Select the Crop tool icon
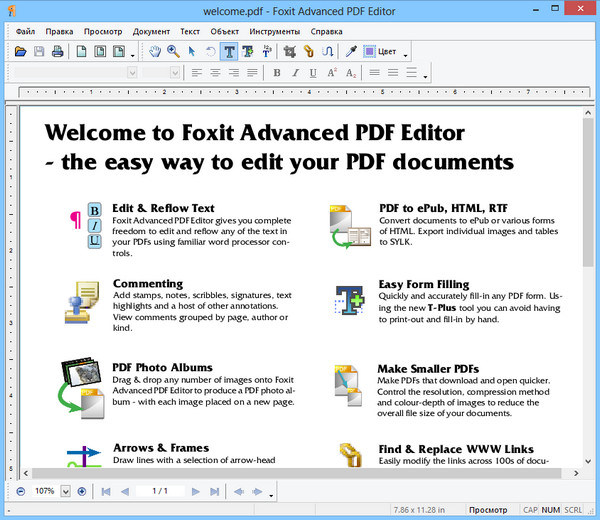This screenshot has height=520, width=600. coord(290,51)
